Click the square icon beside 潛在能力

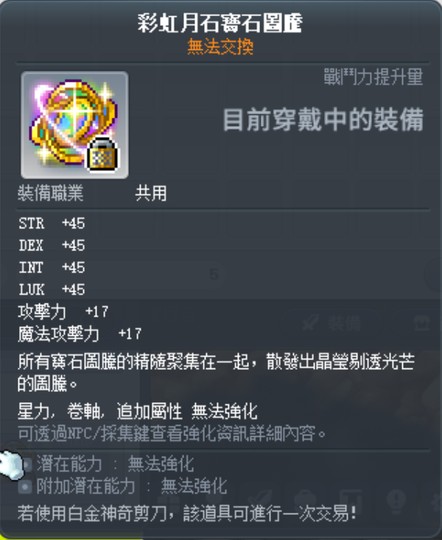tap(27, 465)
